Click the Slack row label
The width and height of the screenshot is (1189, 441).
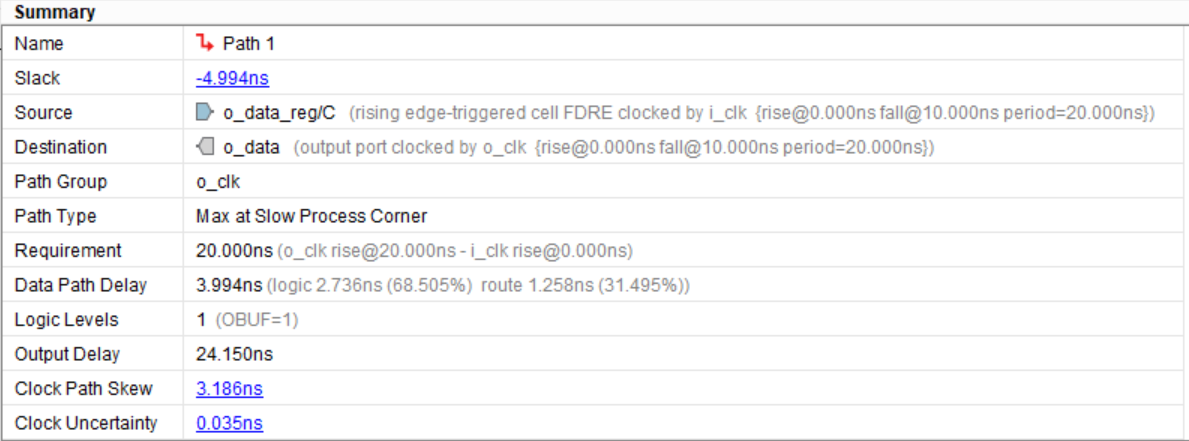38,78
